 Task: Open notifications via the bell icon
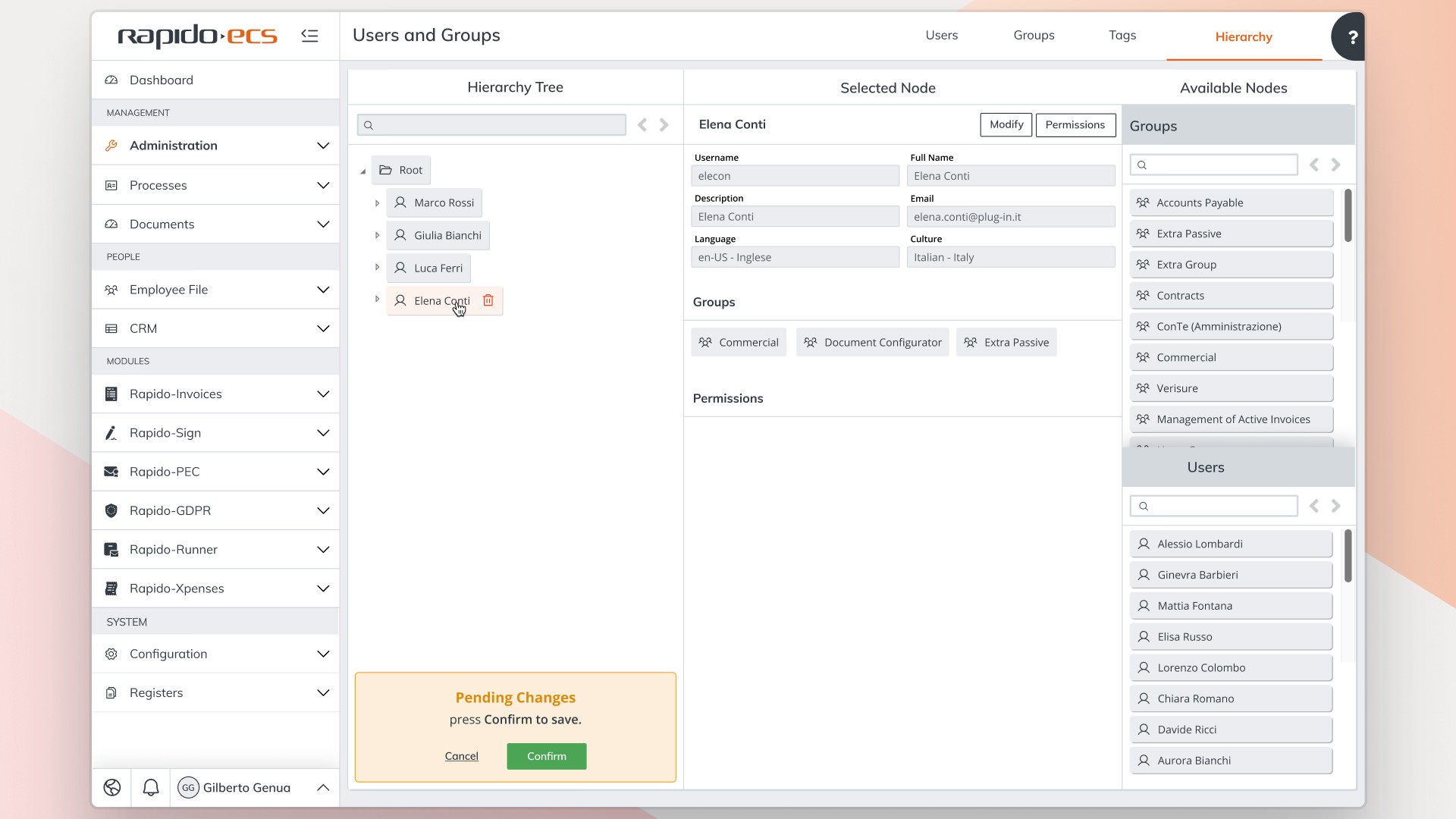pos(150,787)
